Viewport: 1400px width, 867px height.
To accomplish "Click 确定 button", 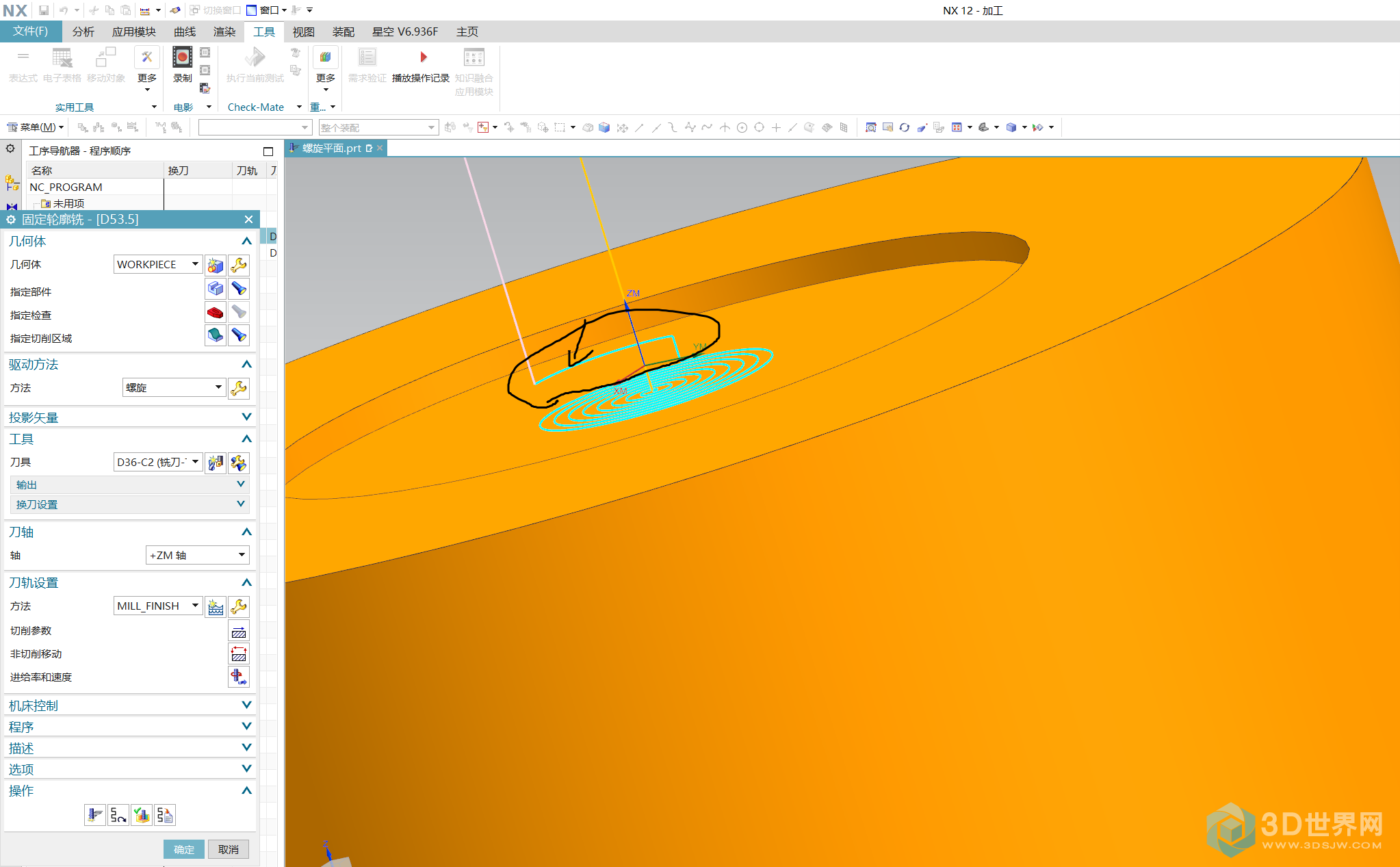I will [183, 849].
